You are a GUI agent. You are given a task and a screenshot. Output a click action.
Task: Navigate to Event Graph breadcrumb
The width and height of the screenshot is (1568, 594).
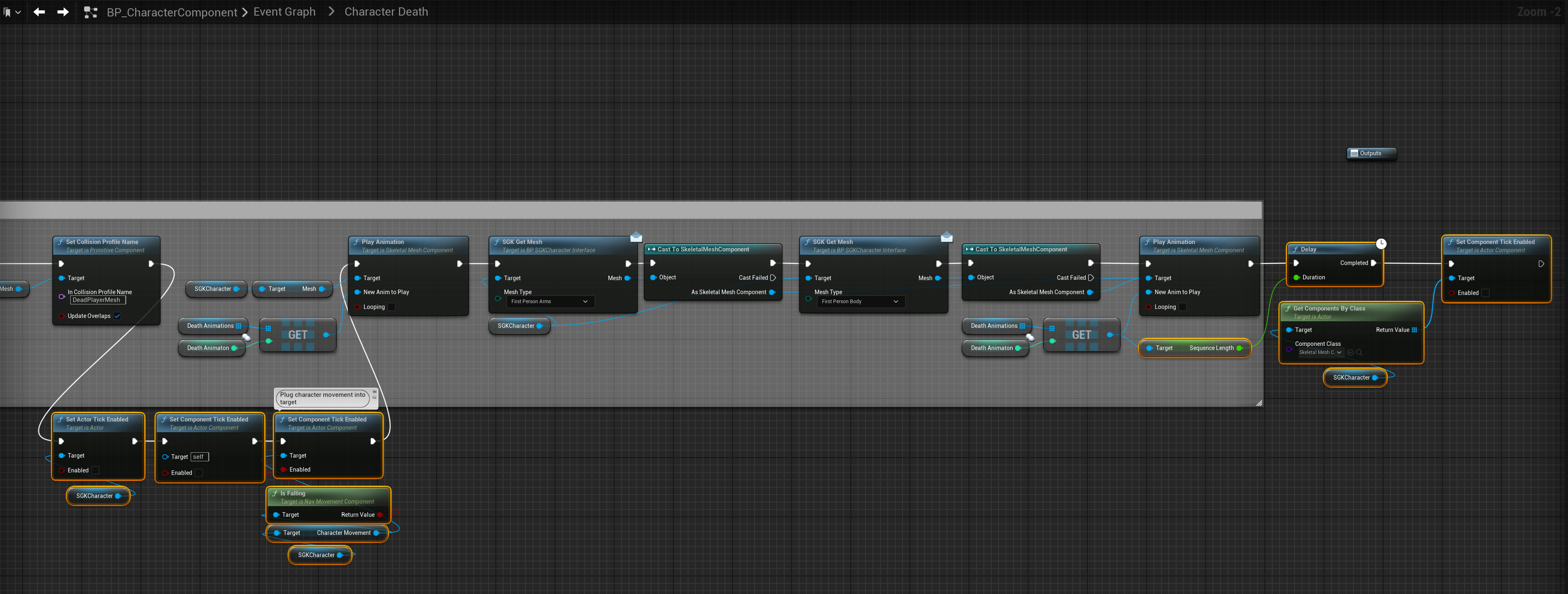tap(284, 12)
